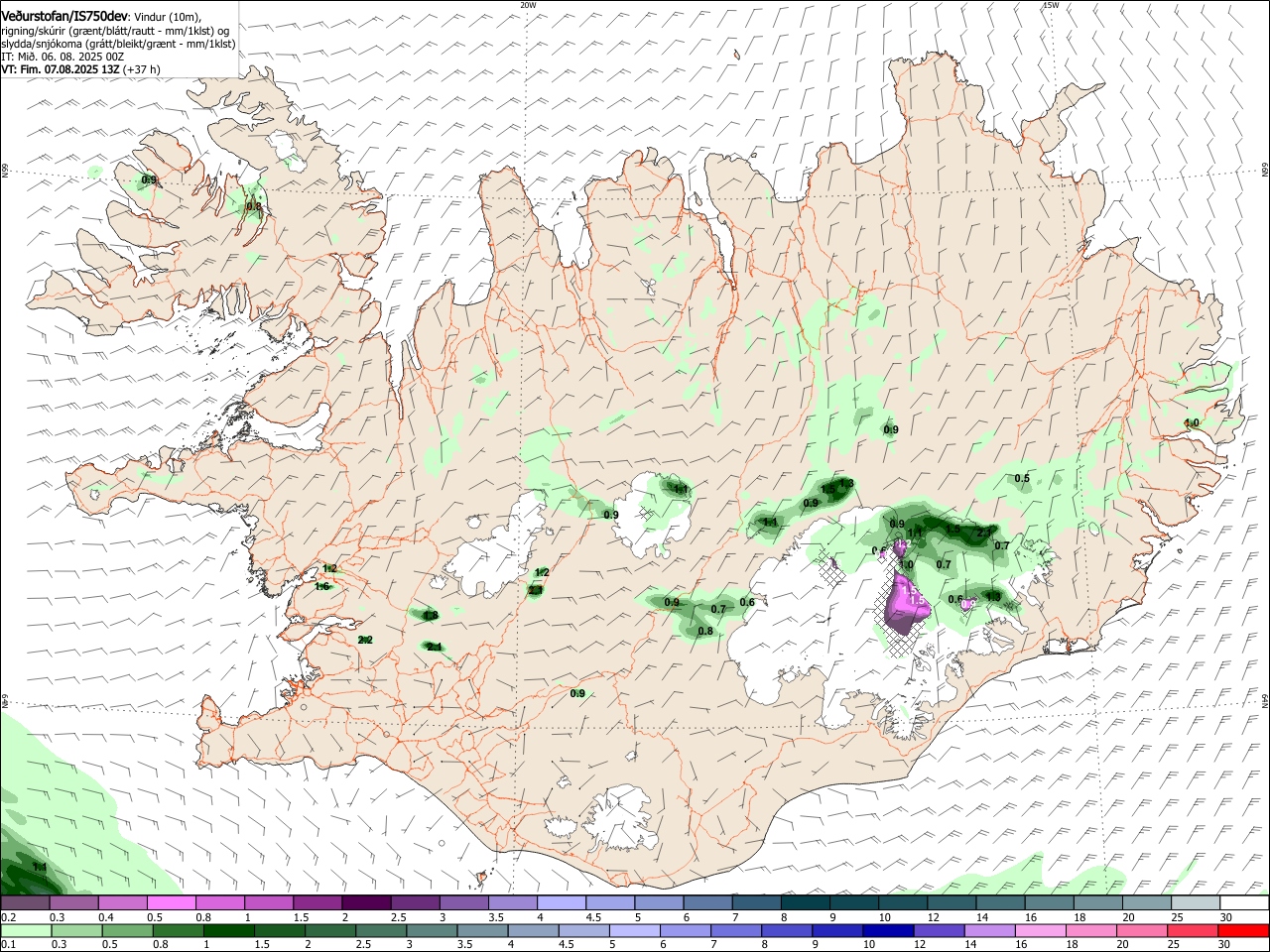The height and width of the screenshot is (952, 1270).
Task: Choose the dark teal 8 swatch in the snow scale
Action: click(804, 903)
